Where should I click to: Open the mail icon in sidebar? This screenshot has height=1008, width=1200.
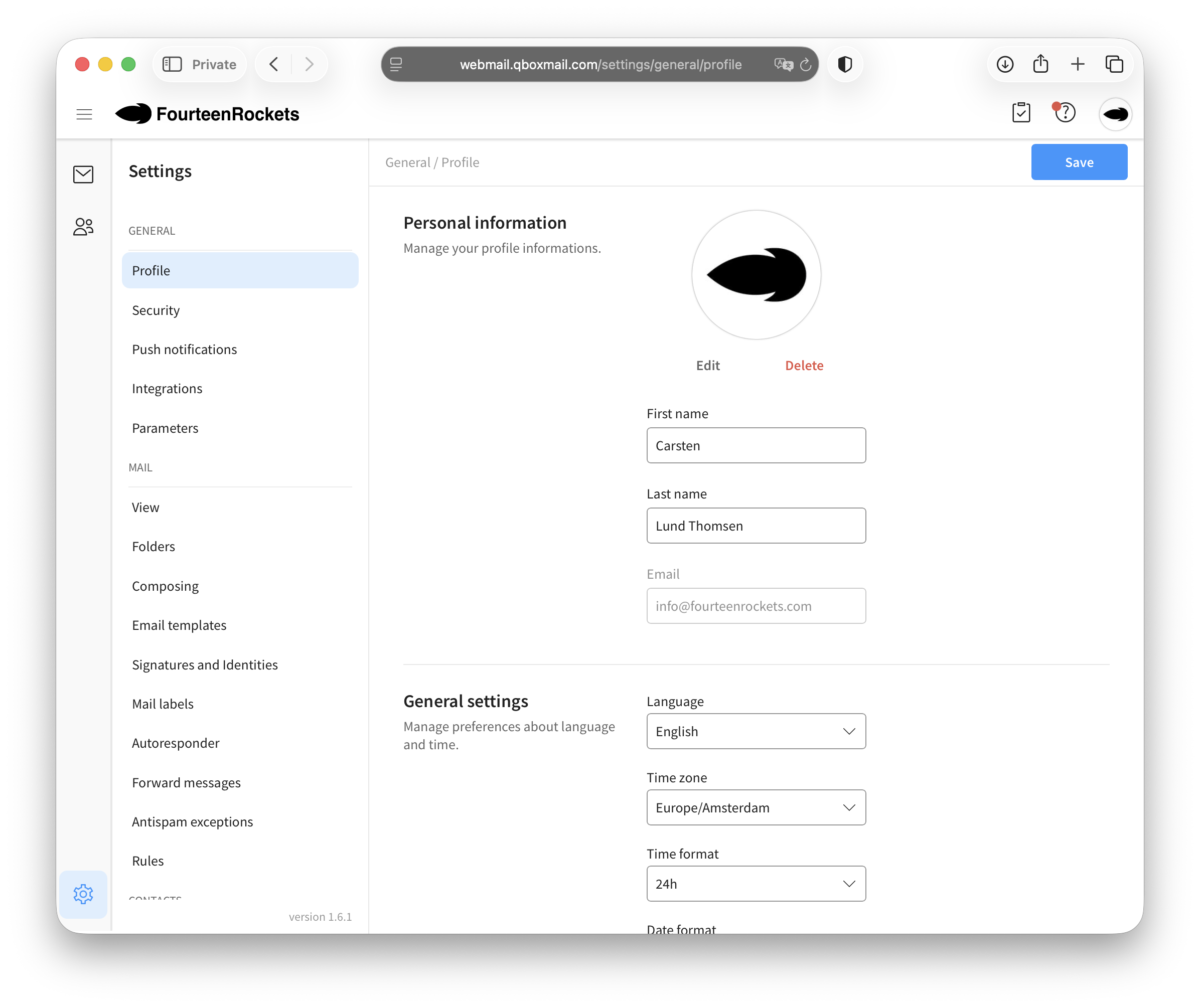tap(83, 175)
